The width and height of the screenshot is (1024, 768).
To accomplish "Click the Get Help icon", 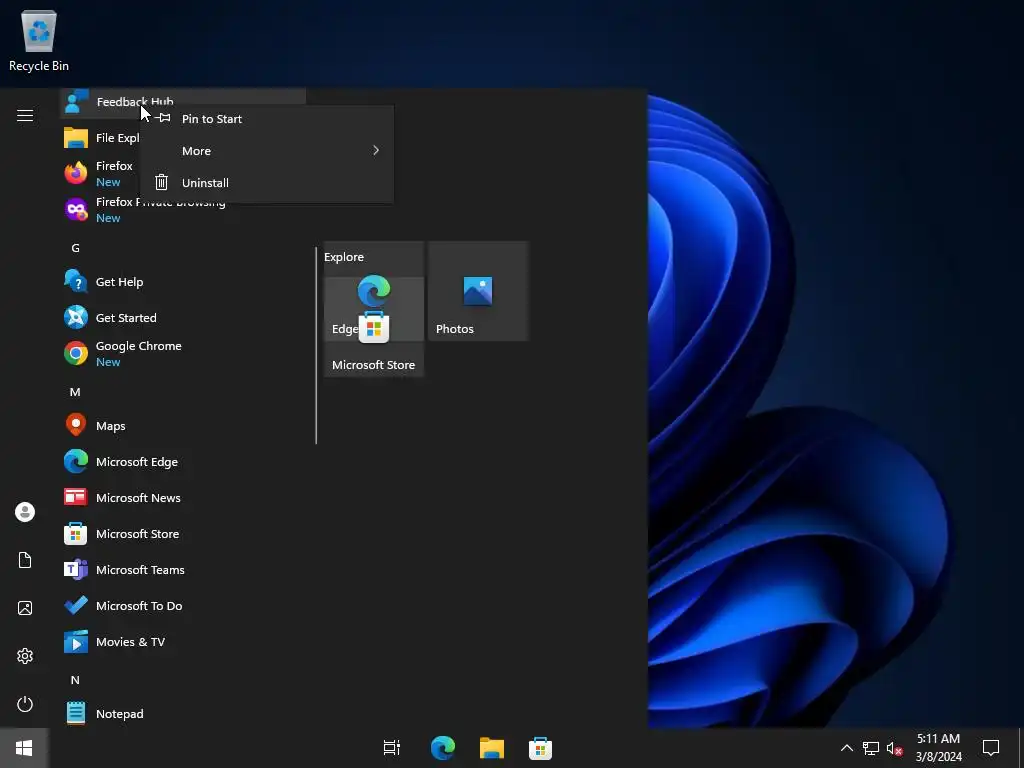I will tap(76, 281).
